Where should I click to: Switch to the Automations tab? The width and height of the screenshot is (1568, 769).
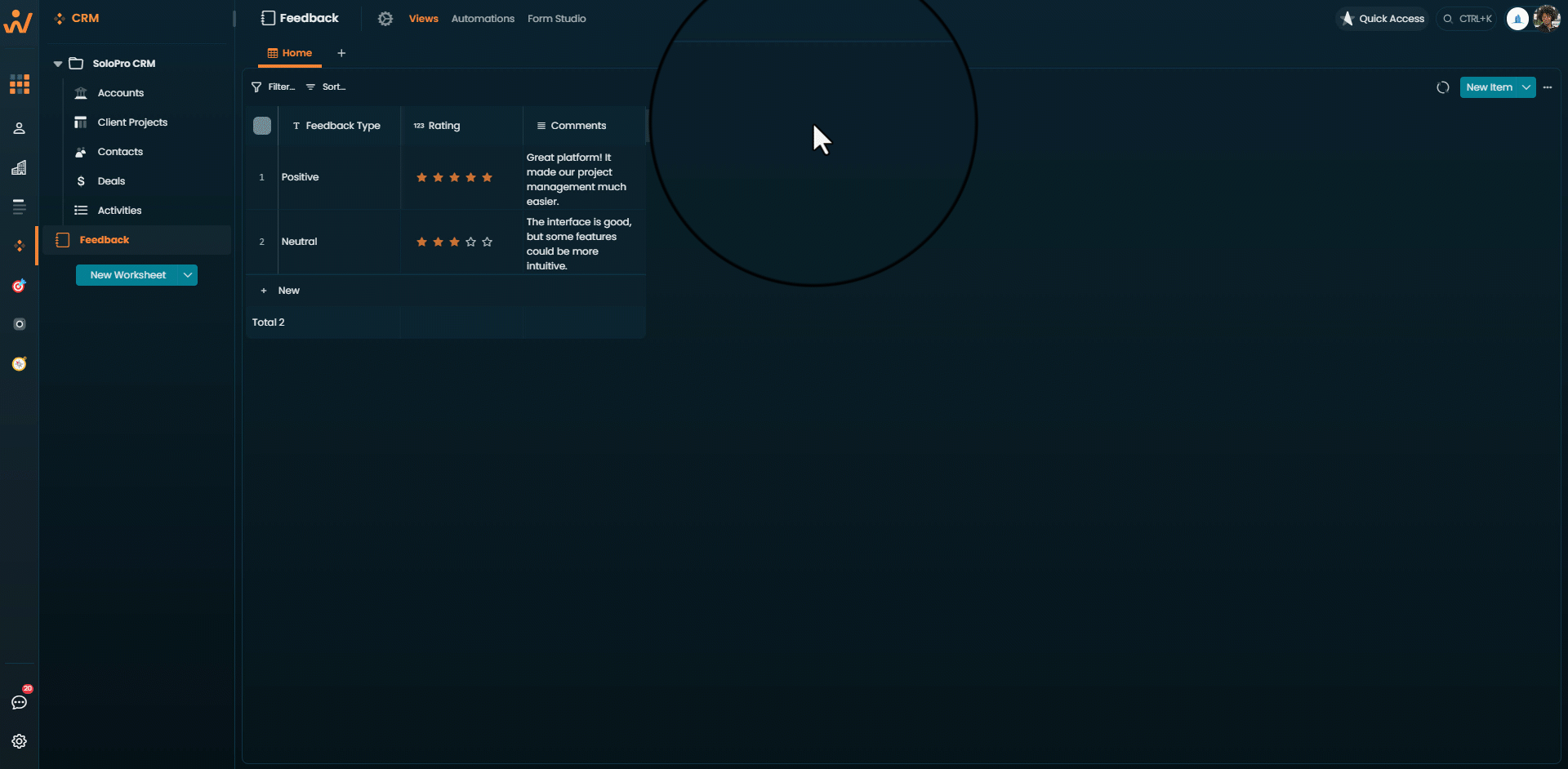(x=483, y=19)
